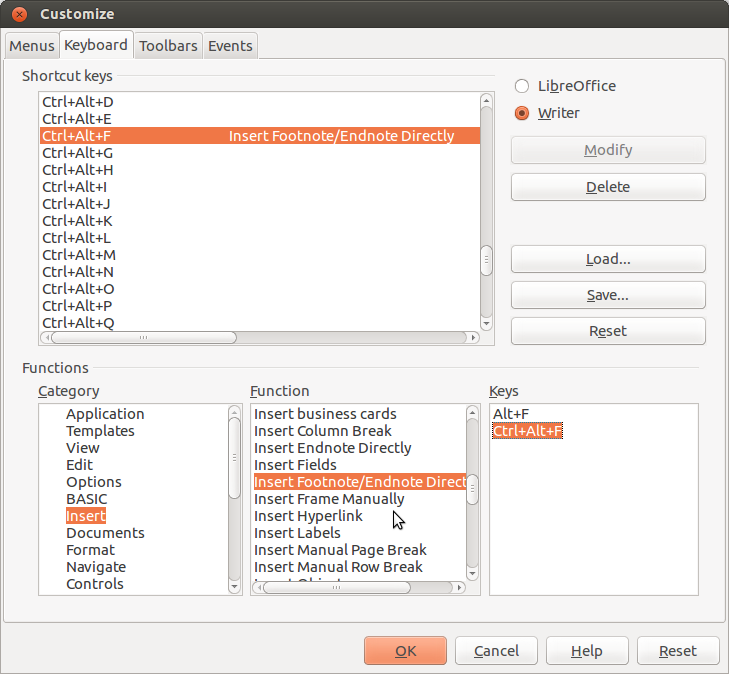Viewport: 729px width, 674px height.
Task: Select Insert Footnote/Endnote Directly function
Action: (360, 482)
